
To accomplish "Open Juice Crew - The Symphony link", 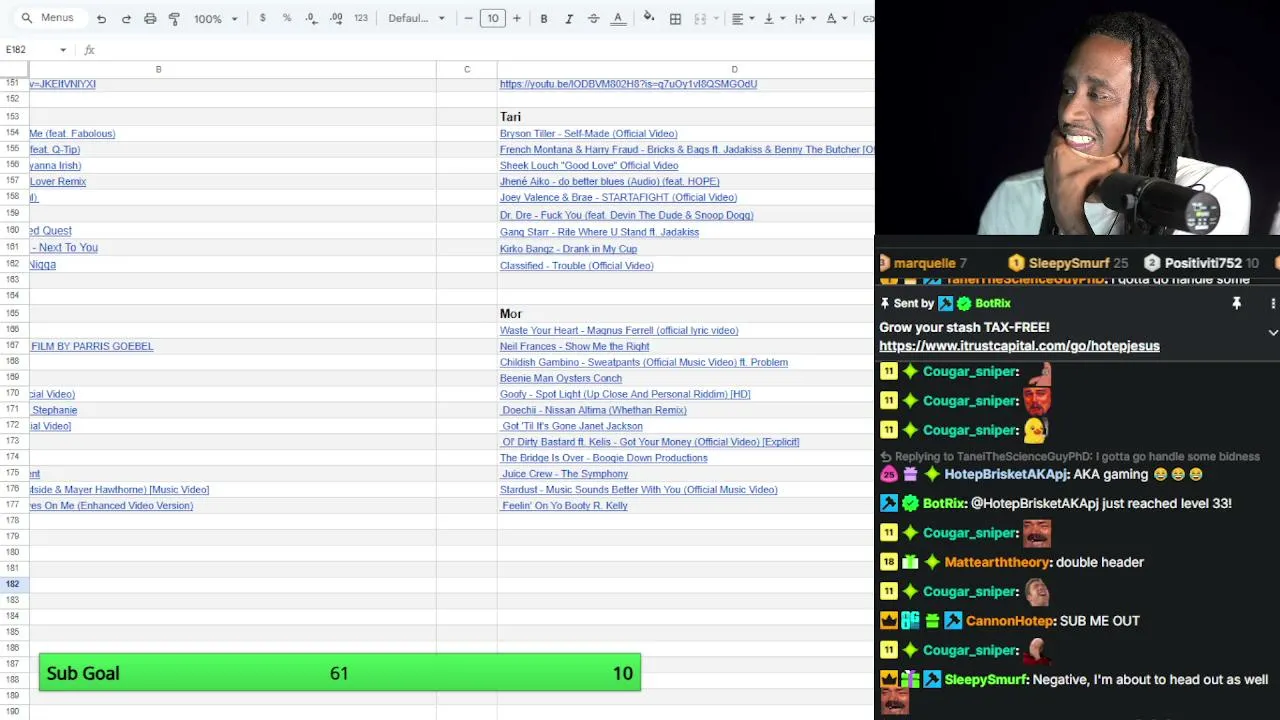I will click(565, 474).
